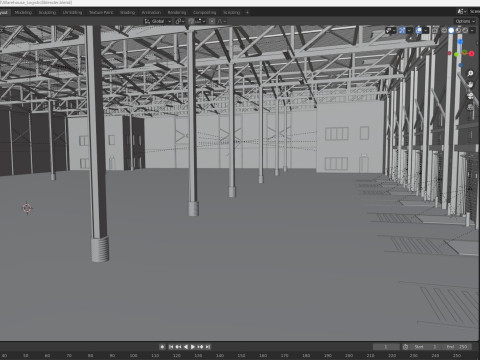Play the animation in reverse
Screen dimensions: 480x360
click(x=186, y=347)
